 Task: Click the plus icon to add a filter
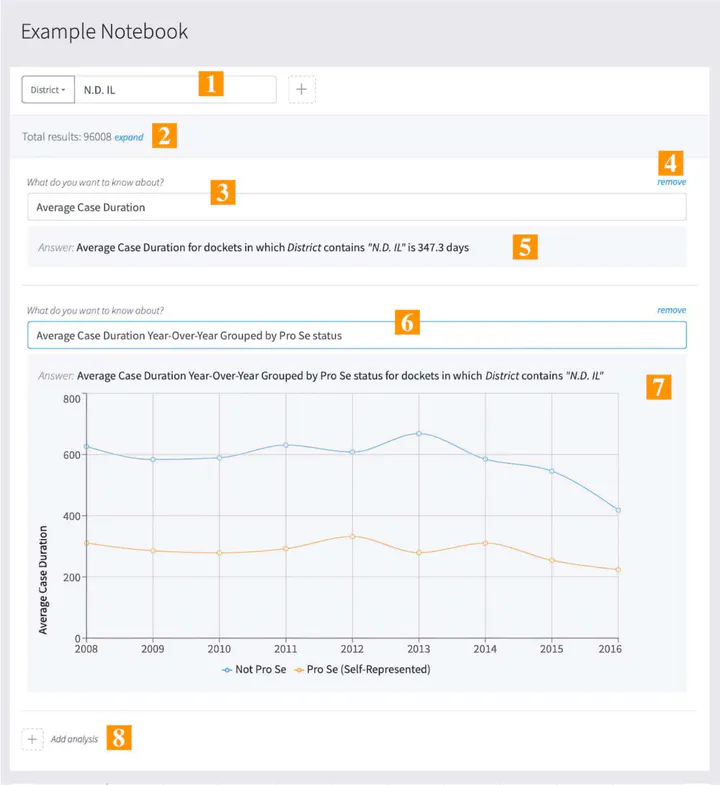coord(302,89)
